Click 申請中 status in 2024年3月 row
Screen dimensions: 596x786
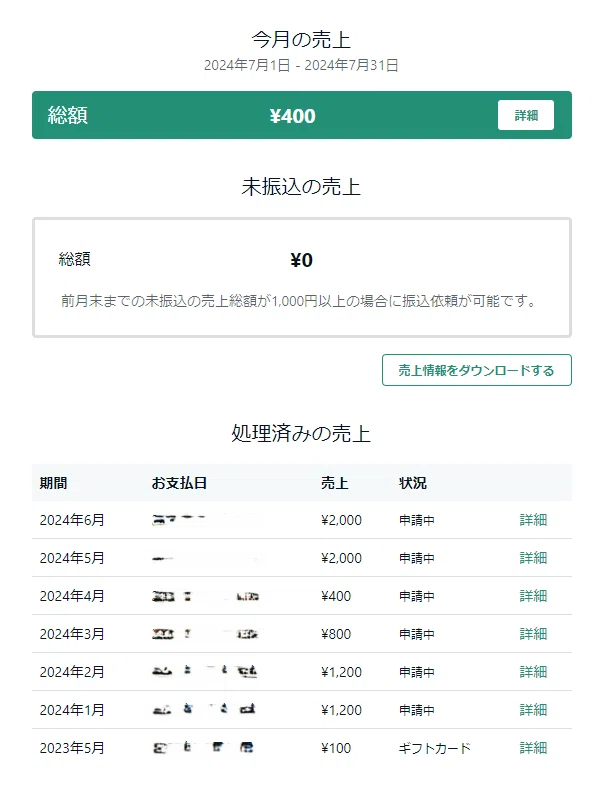[417, 634]
